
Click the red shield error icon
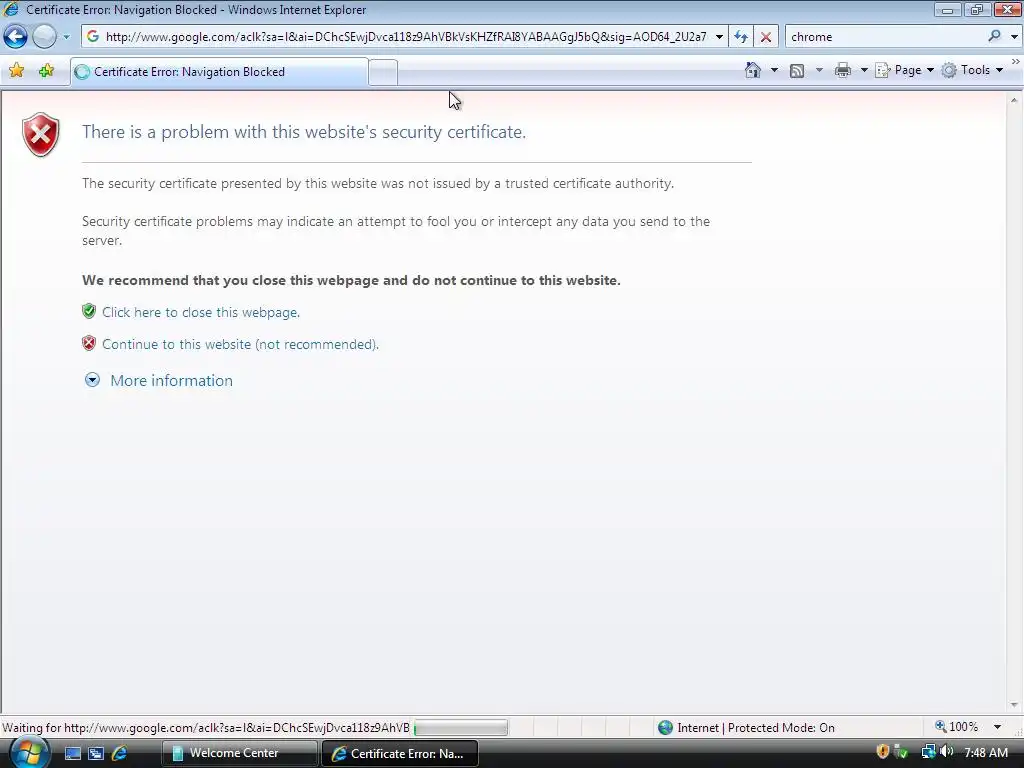pos(40,135)
